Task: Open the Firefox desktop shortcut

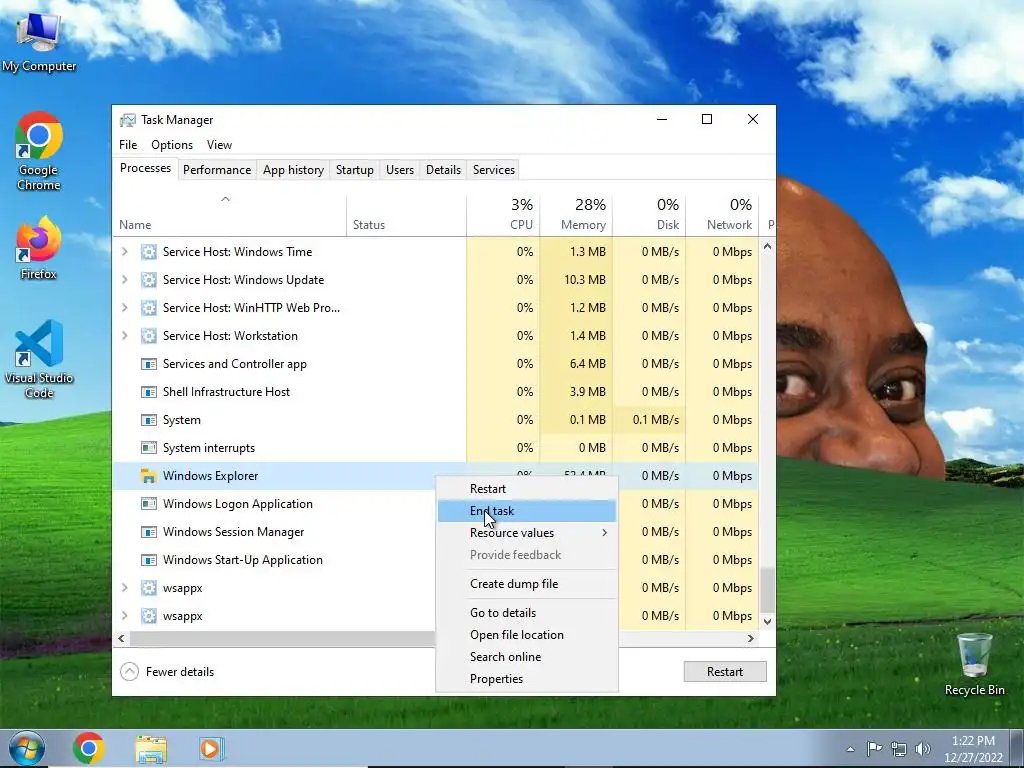Action: click(x=39, y=248)
